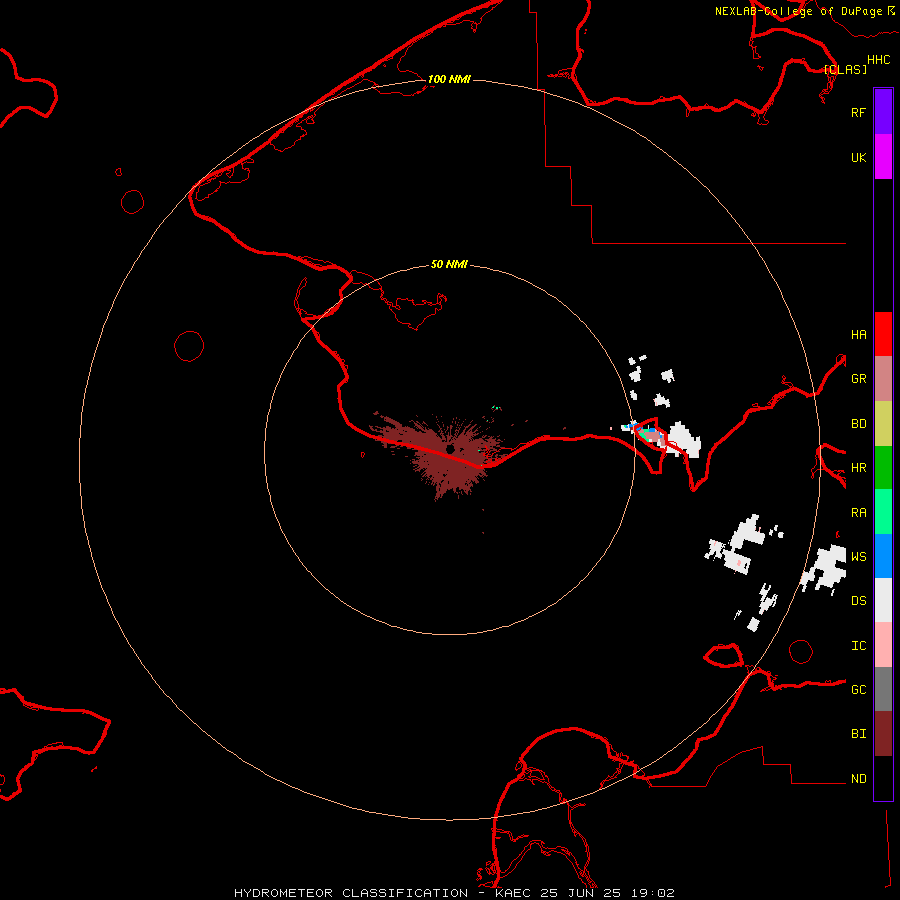Select the "RA" legend label
900x900 pixels.
[858, 513]
